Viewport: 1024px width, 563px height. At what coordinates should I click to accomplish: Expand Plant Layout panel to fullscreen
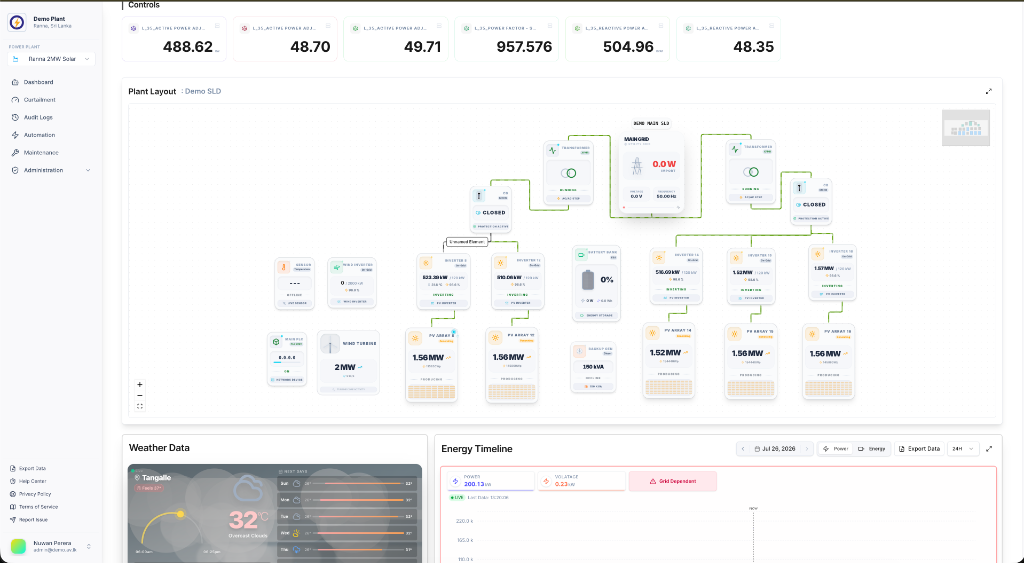pos(989,91)
